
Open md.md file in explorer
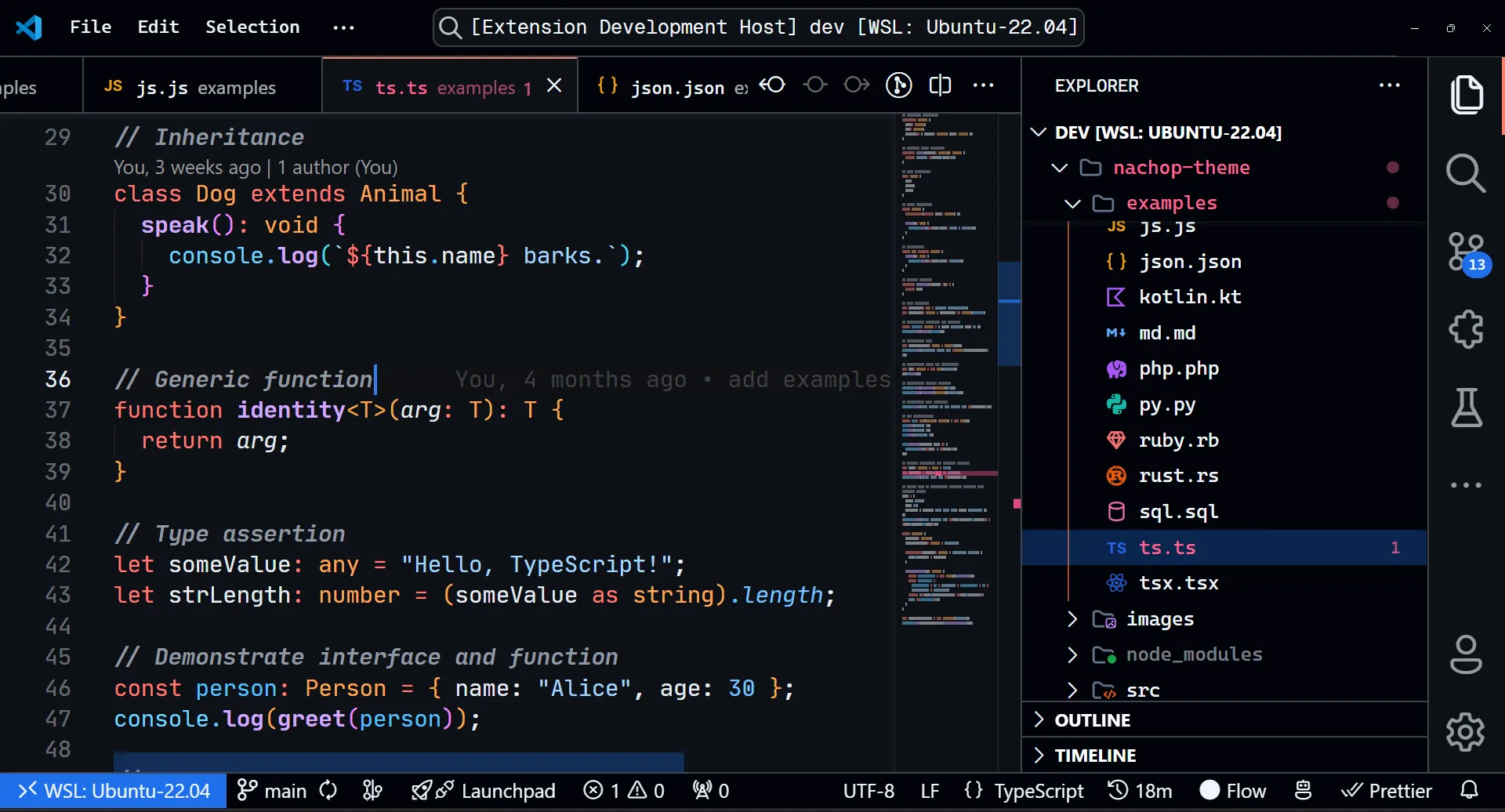coord(1224,333)
